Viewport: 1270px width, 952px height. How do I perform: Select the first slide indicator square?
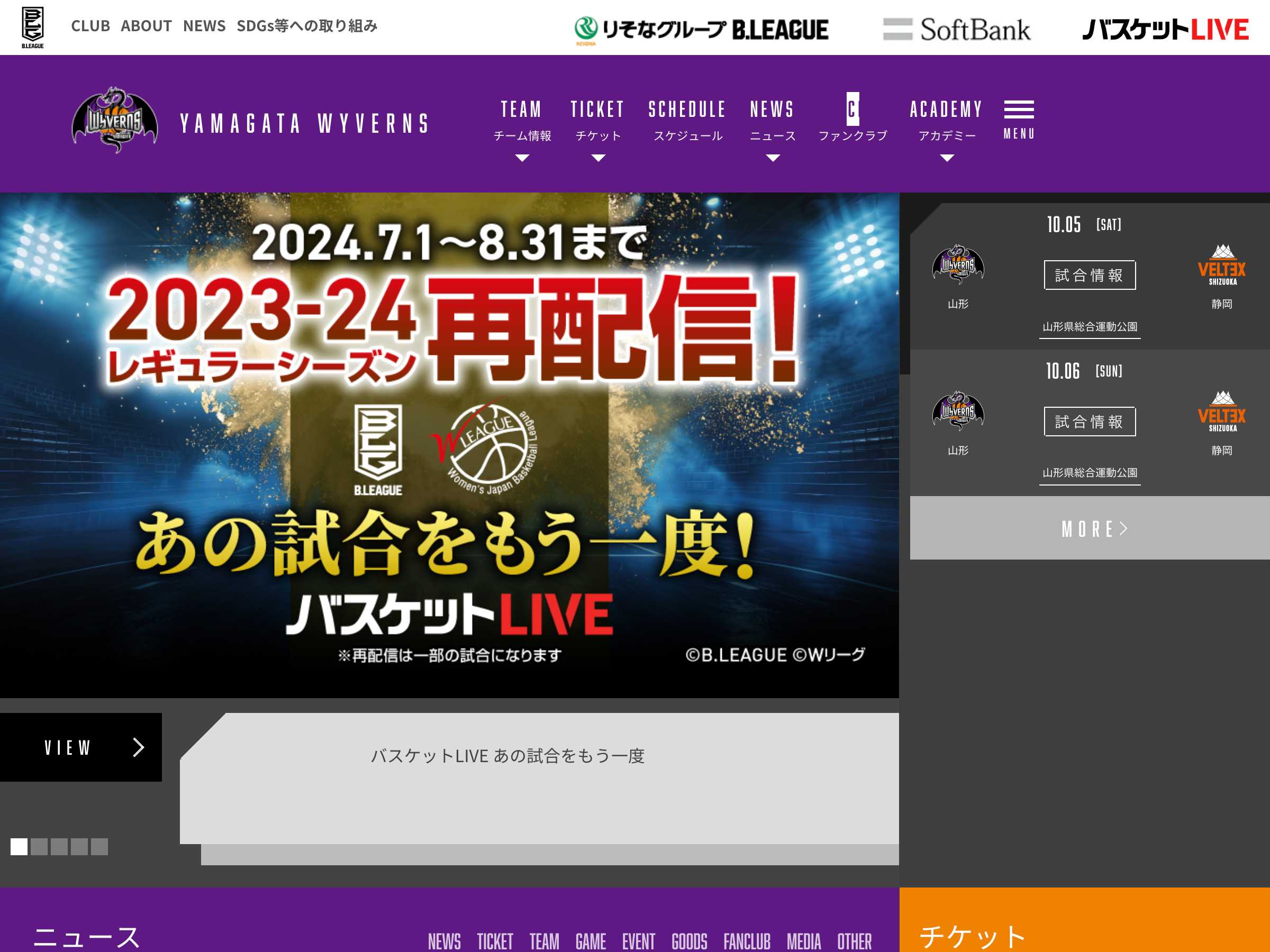(x=19, y=846)
